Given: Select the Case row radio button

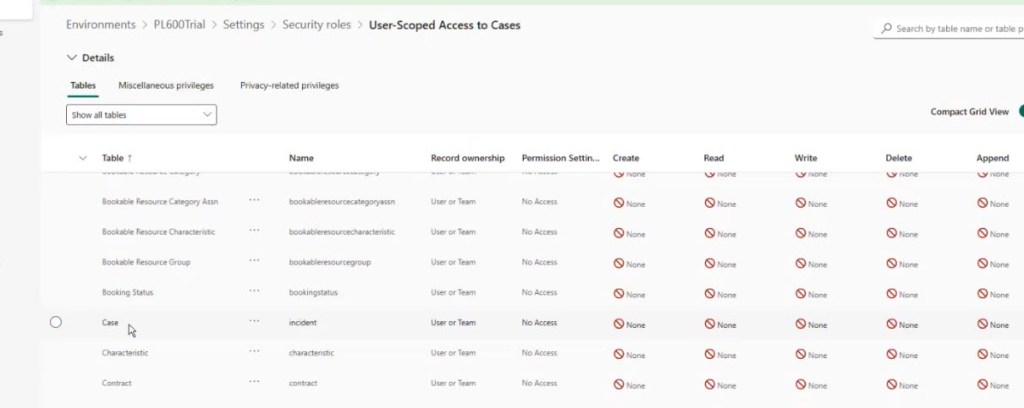Looking at the screenshot, I should tap(56, 322).
